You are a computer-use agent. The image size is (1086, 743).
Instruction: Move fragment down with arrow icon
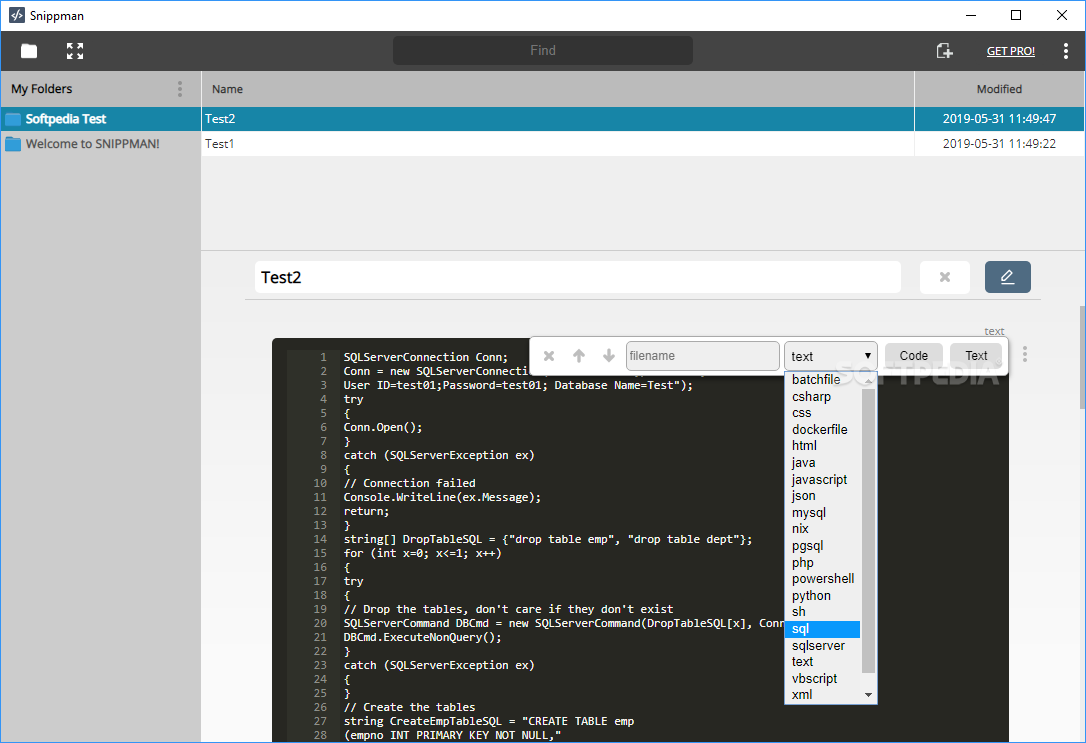click(609, 356)
